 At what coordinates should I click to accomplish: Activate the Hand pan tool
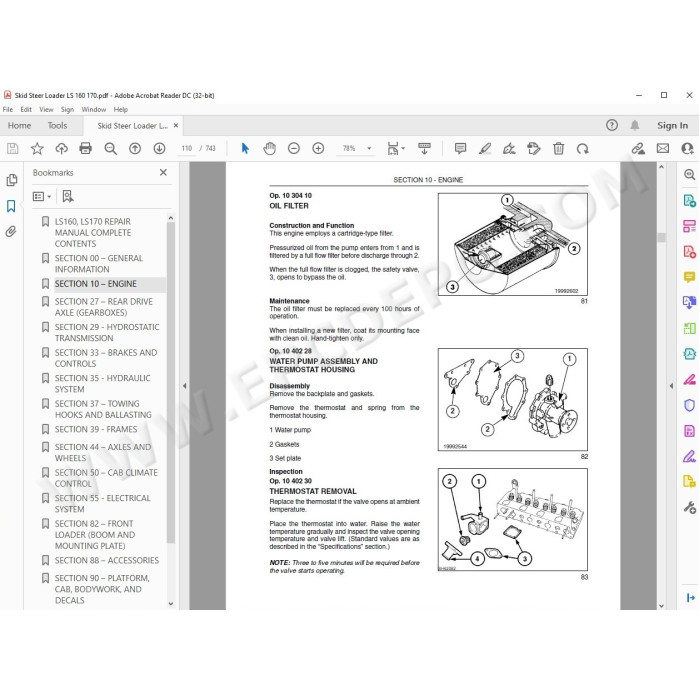coord(269,148)
